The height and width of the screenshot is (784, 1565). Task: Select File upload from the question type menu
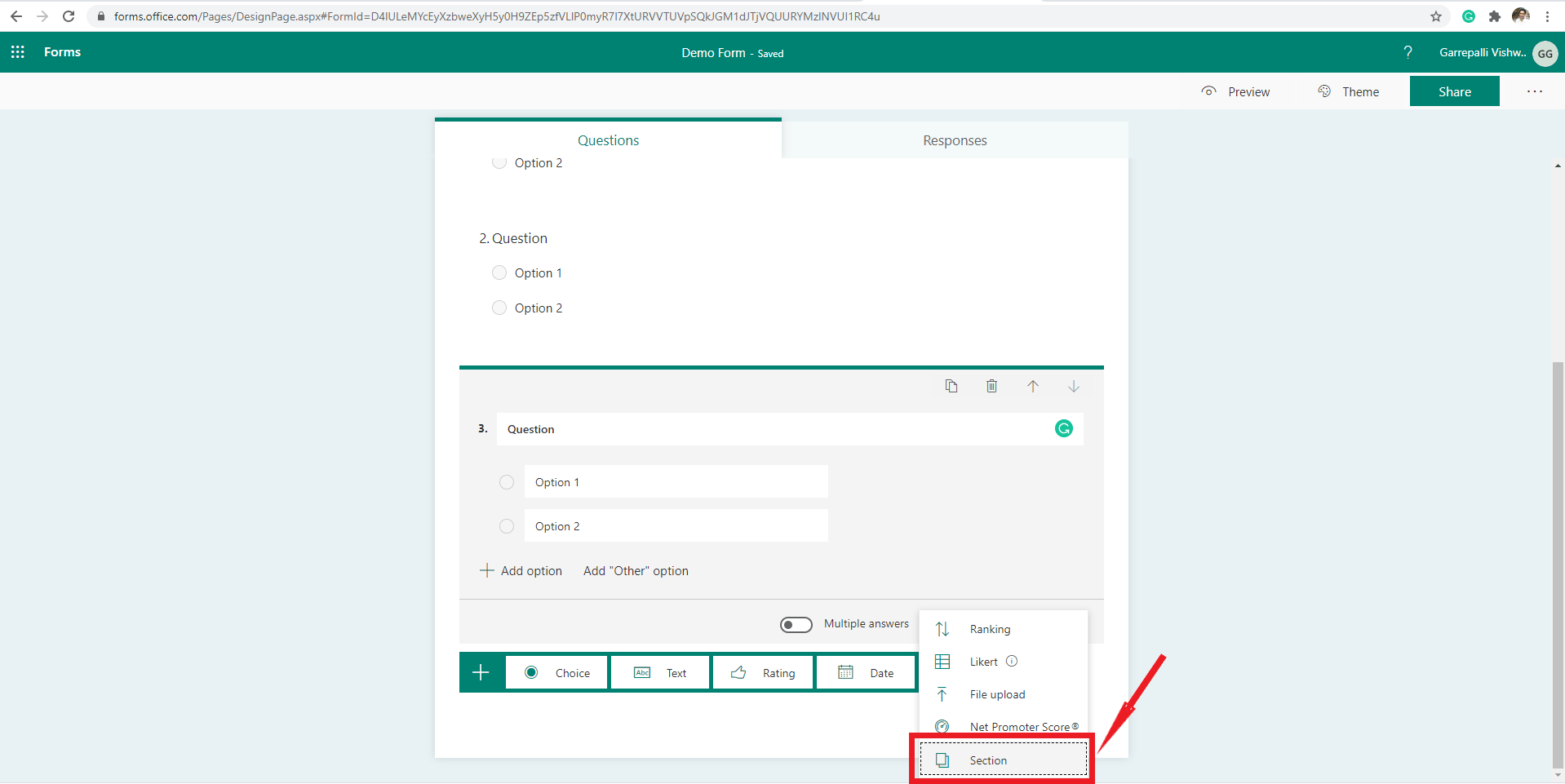coord(997,694)
